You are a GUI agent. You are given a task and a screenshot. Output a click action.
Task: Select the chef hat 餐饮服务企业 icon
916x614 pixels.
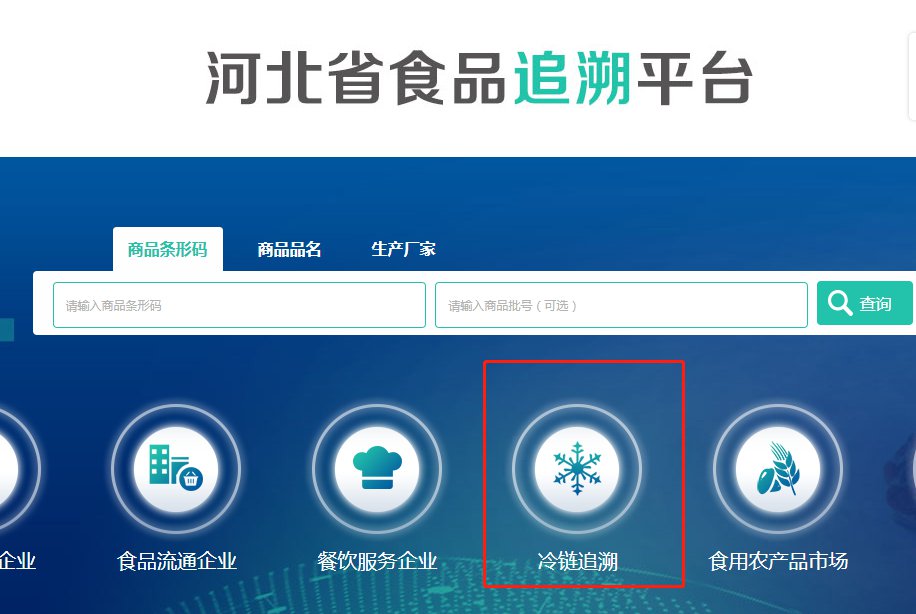point(377,469)
